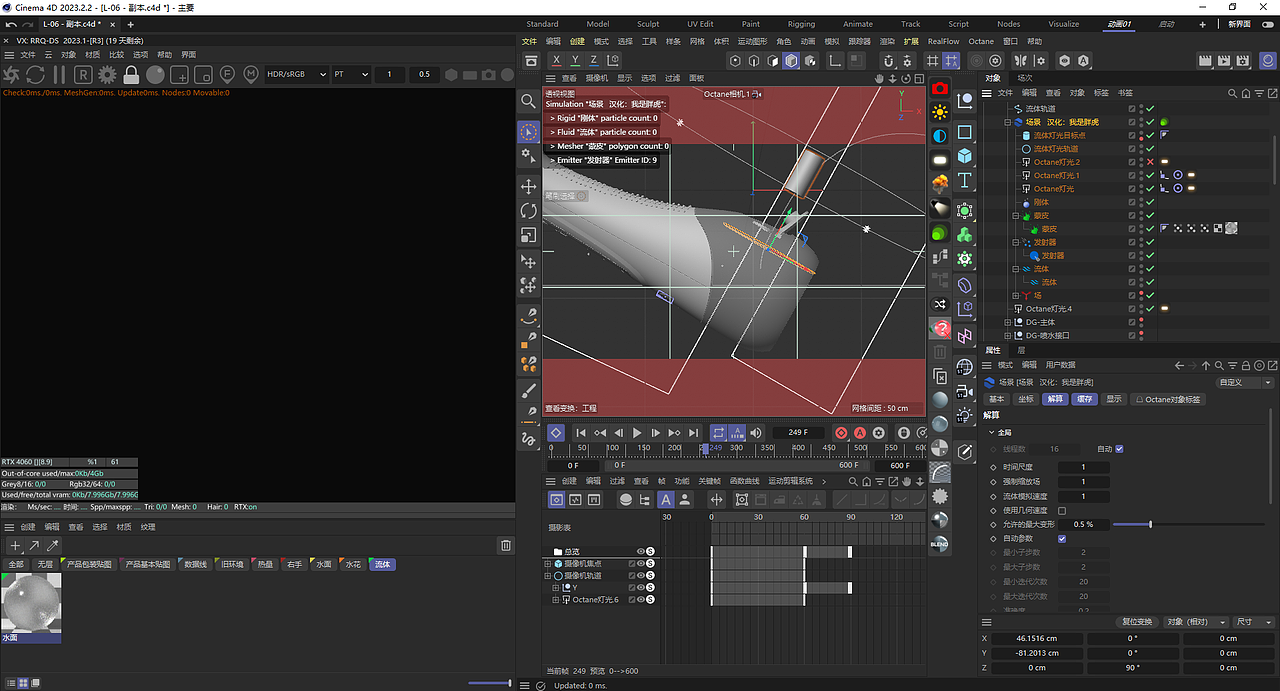Select the magnifier search tool in left palette
Image resolution: width=1280 pixels, height=691 pixels.
click(529, 101)
